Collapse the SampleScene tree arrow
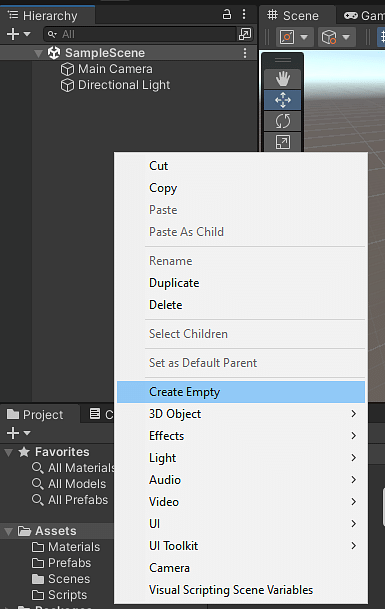 pyautogui.click(x=38, y=53)
